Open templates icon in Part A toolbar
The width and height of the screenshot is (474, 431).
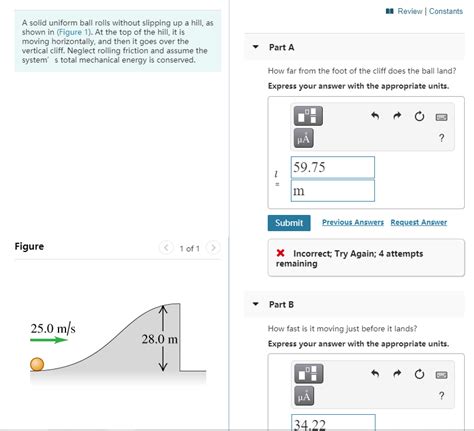click(308, 116)
